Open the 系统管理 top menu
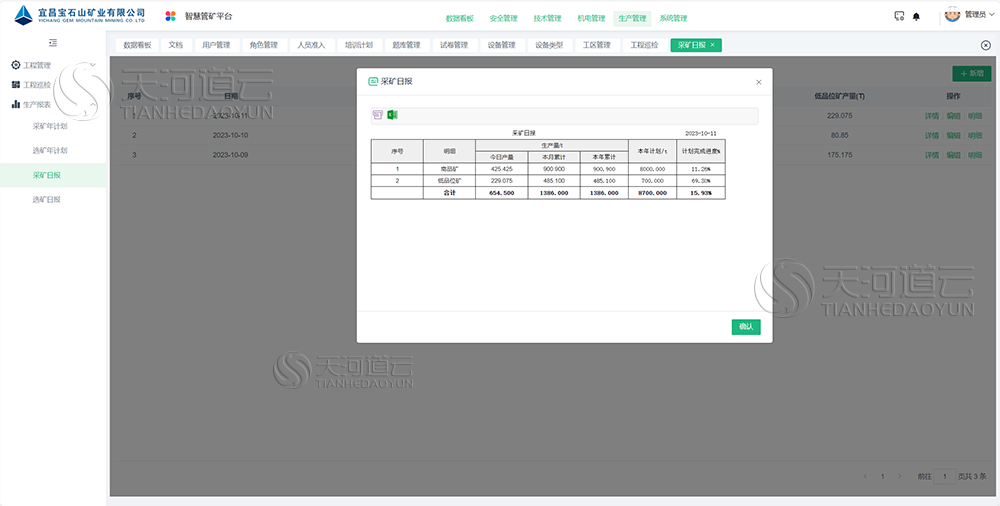 673,19
